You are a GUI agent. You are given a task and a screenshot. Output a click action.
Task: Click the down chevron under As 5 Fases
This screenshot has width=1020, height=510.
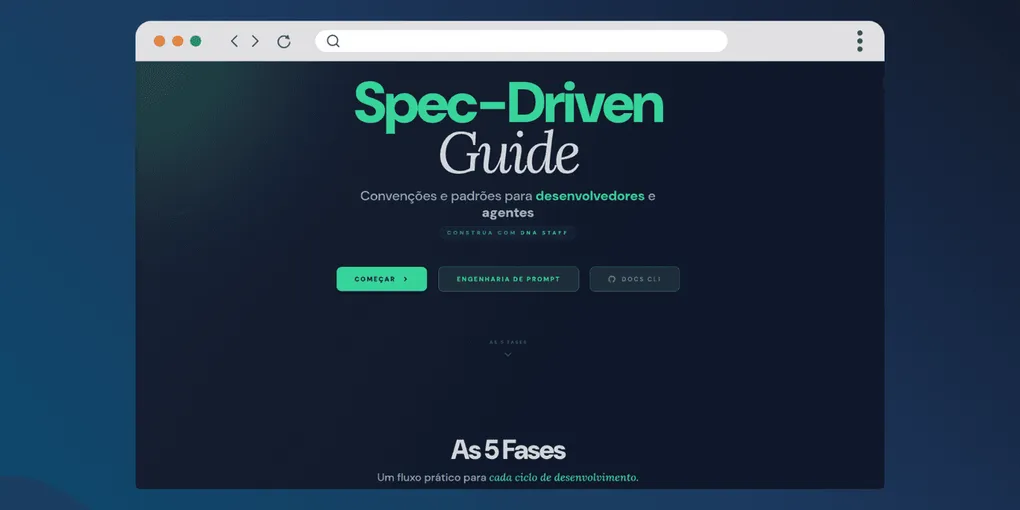click(x=508, y=355)
